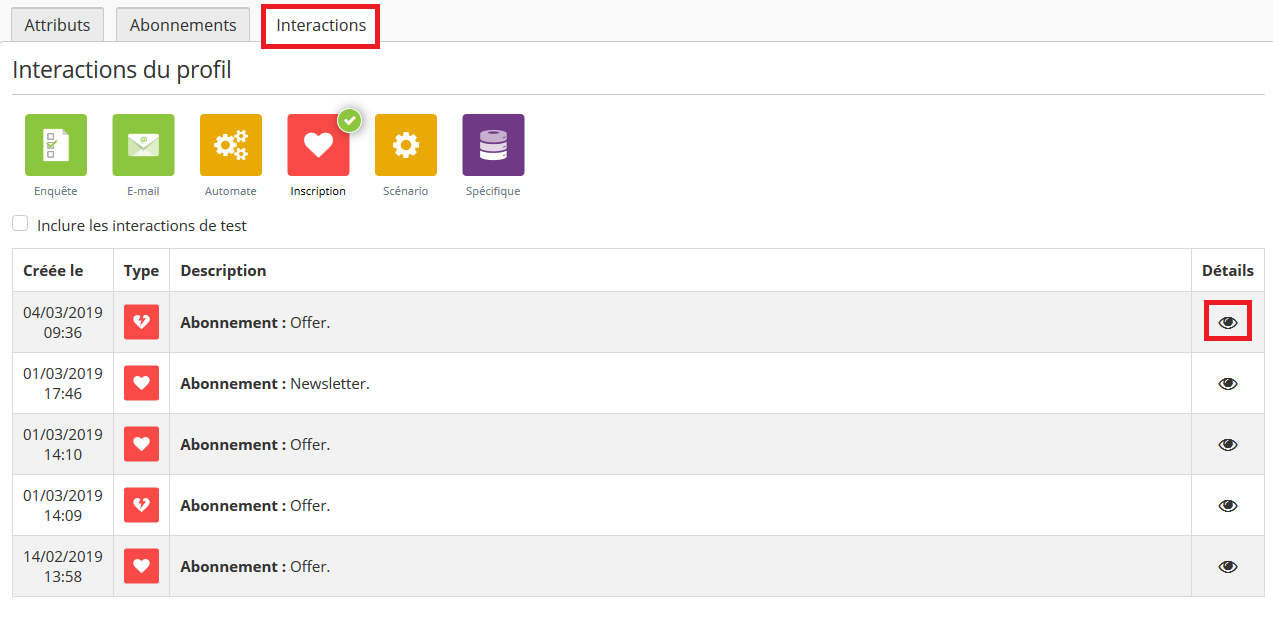Select the Interactions tab

click(321, 25)
